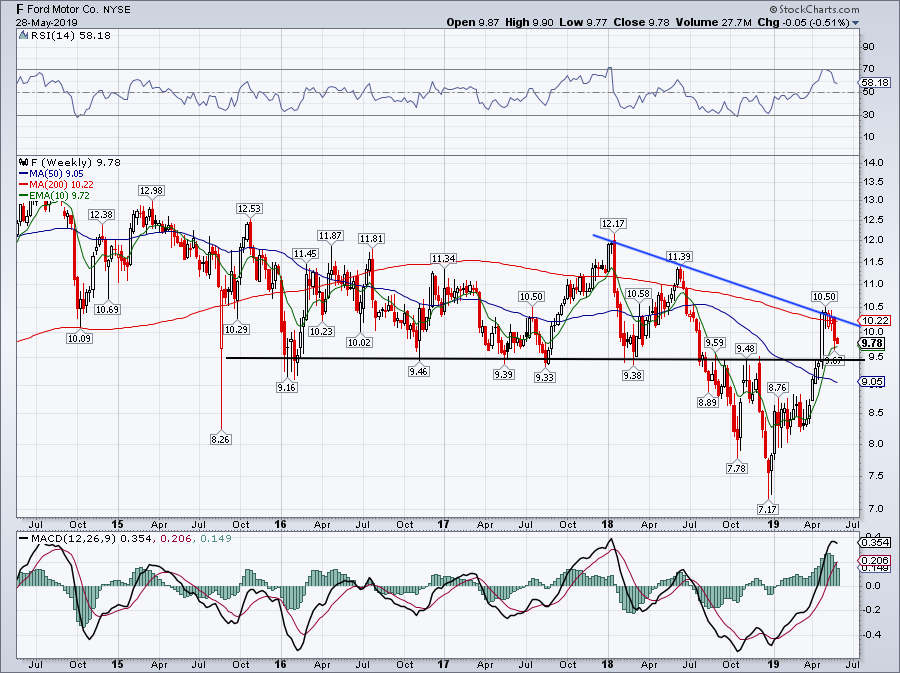Click the 9.39 low price label
This screenshot has height=673, width=900.
coord(503,374)
